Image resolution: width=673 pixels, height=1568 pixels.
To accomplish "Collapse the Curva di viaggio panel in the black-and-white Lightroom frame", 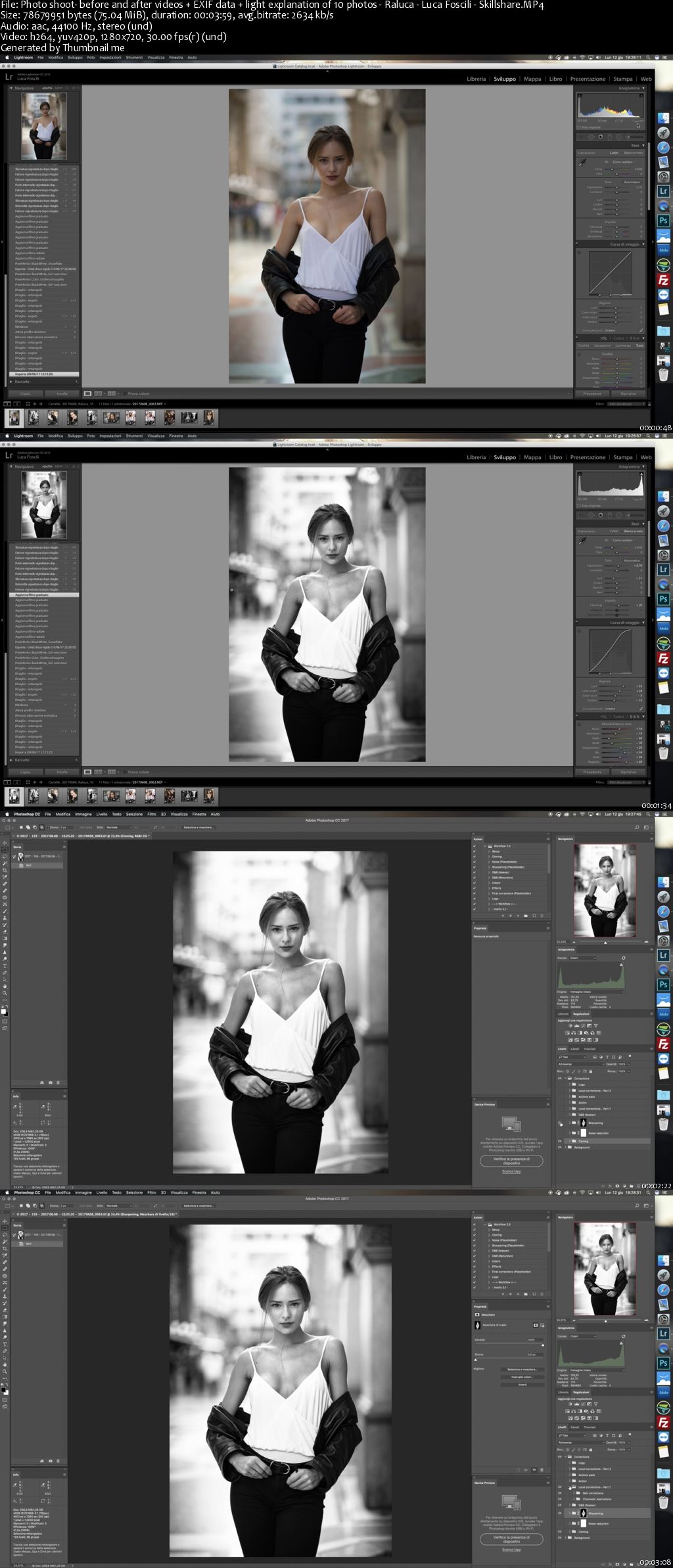I will (642, 623).
